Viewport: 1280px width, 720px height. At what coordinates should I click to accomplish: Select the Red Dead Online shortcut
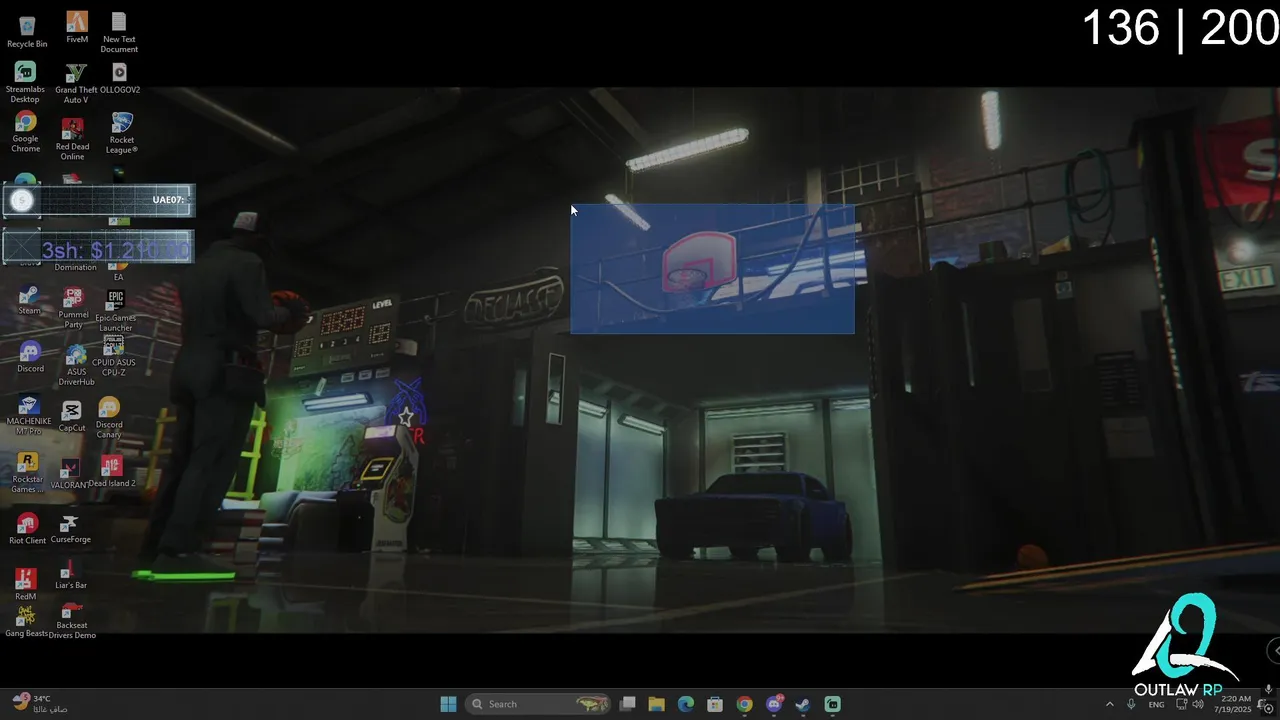pos(72,139)
